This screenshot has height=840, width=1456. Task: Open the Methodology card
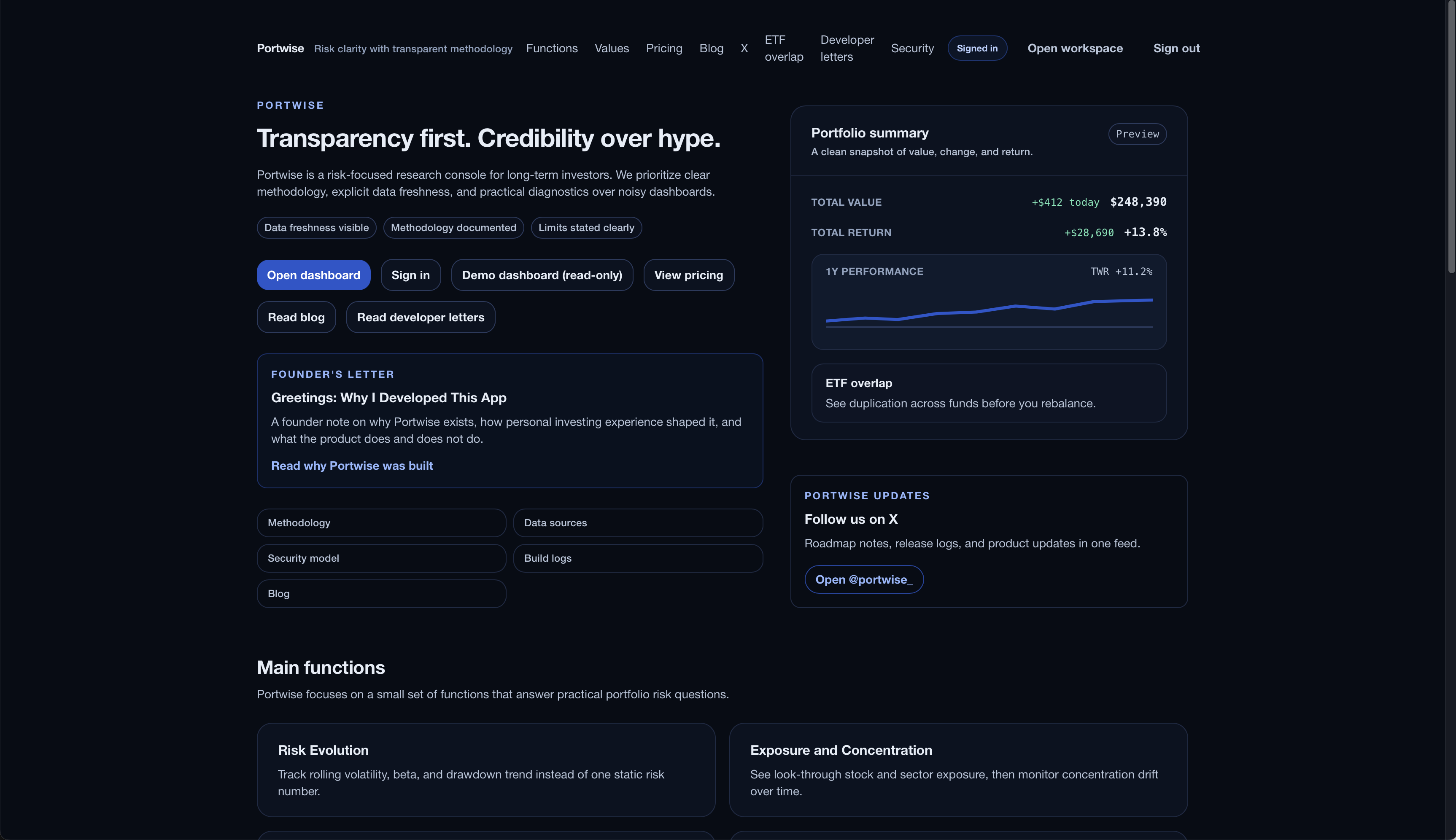click(381, 523)
